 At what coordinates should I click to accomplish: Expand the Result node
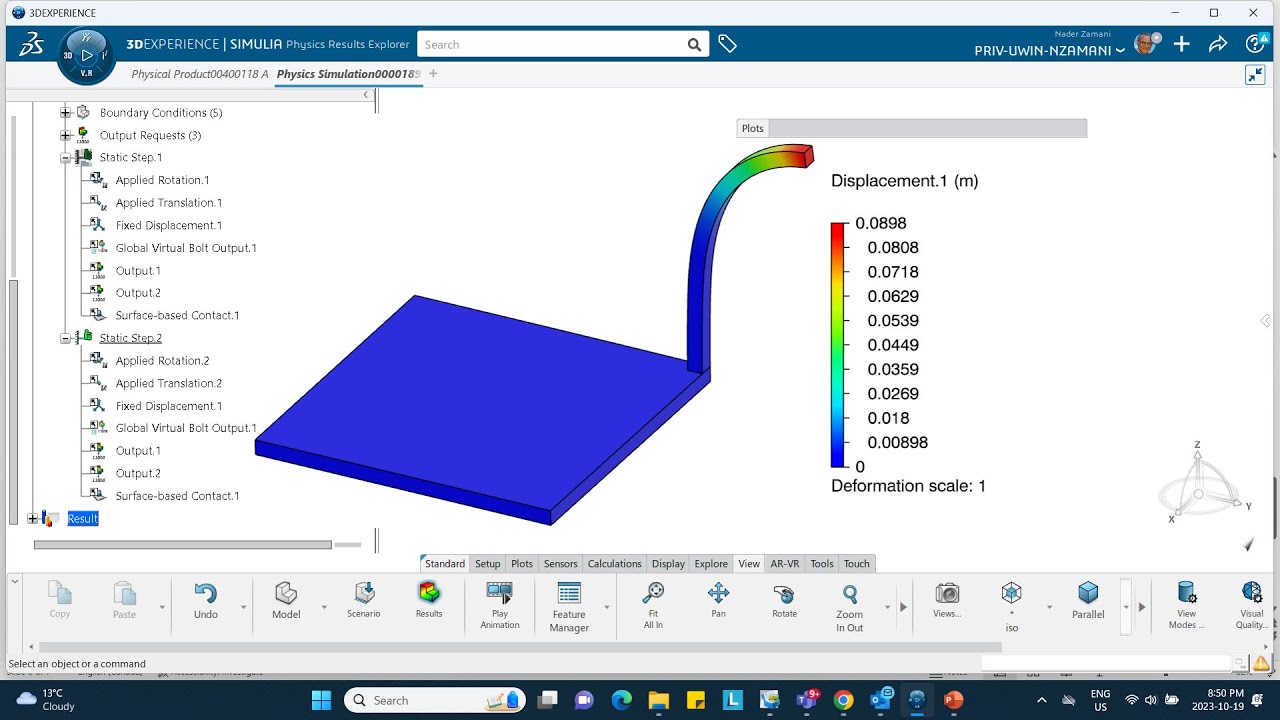click(32, 518)
